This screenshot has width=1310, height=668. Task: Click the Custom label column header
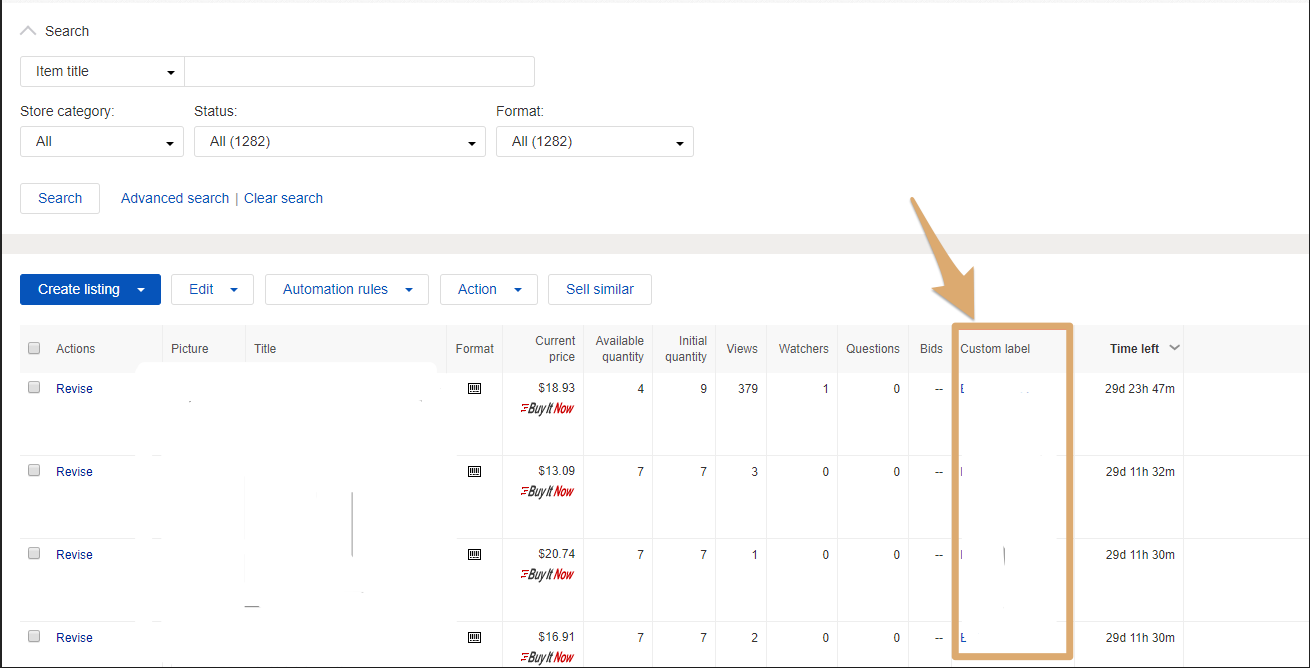(995, 349)
